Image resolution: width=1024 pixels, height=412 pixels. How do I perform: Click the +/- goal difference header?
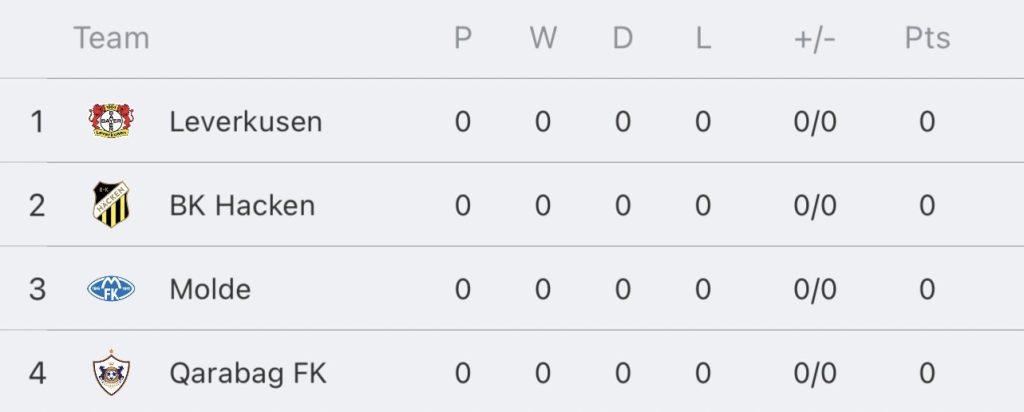click(815, 38)
